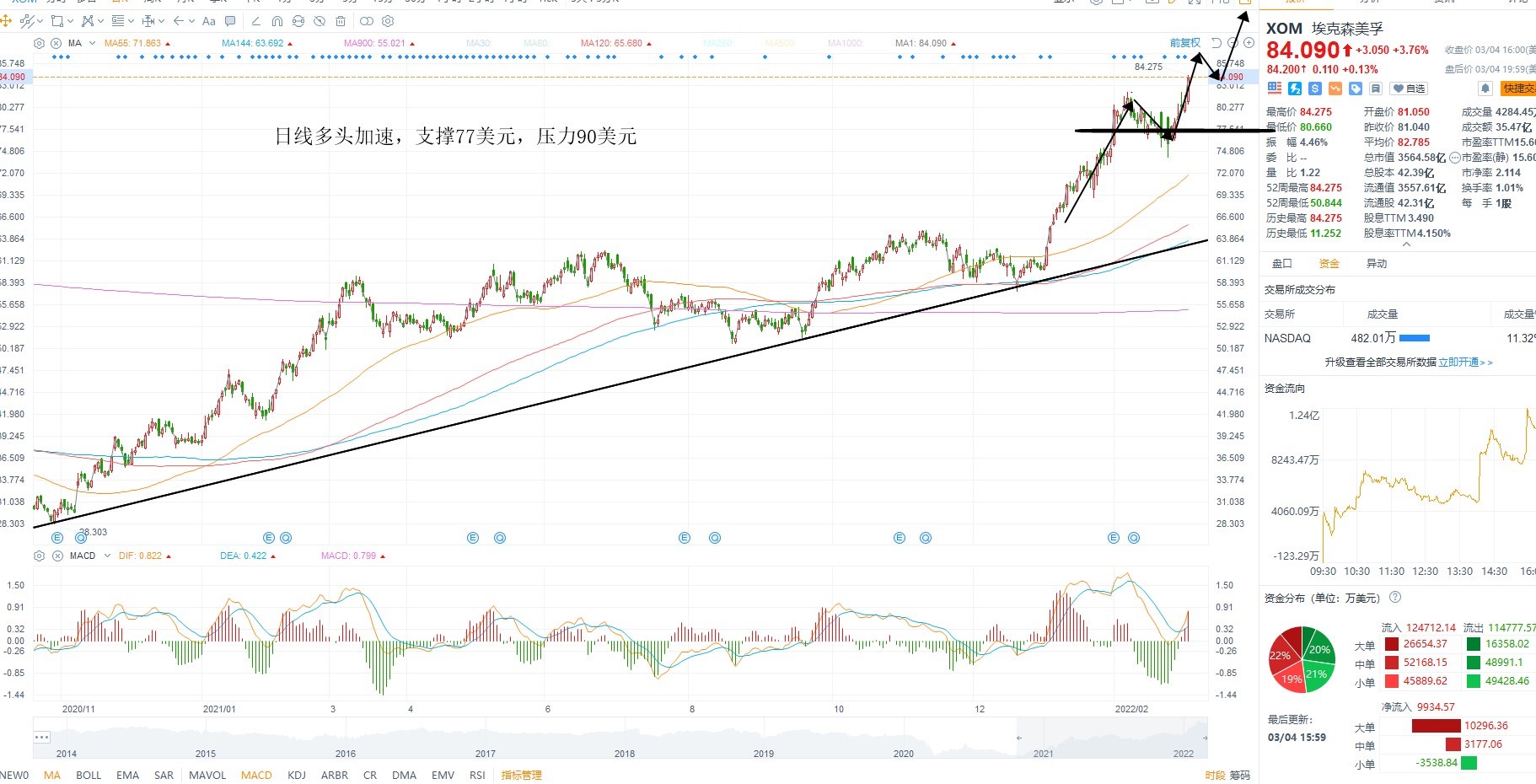
Task: Expand the MA indicator type dropdown
Action: [x=92, y=43]
